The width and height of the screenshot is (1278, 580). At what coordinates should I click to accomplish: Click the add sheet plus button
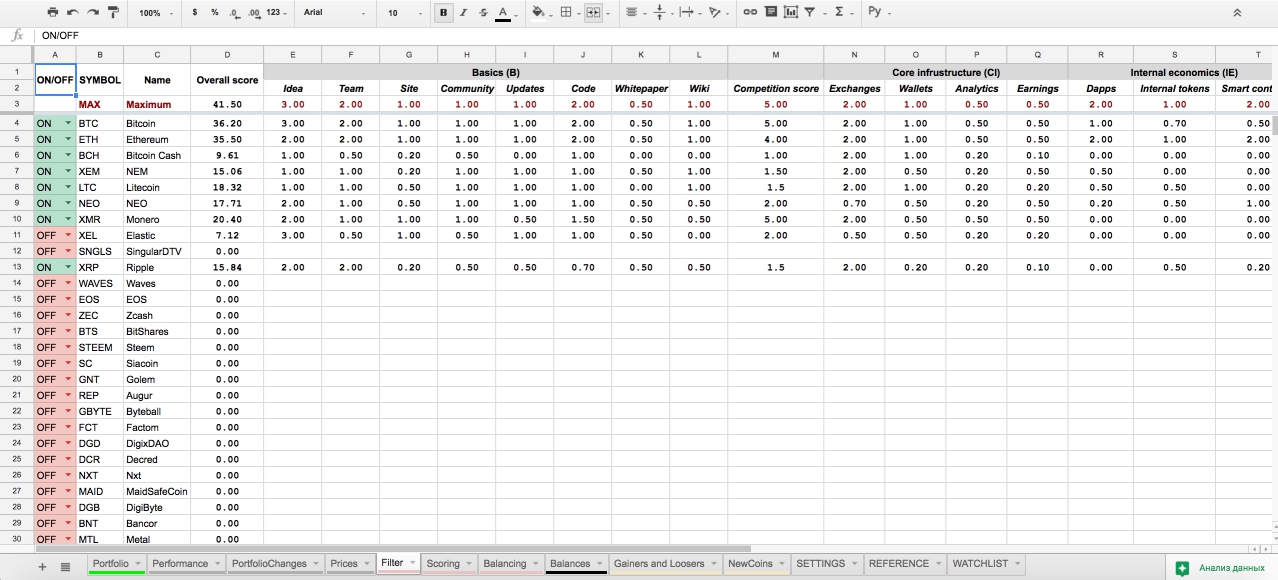click(x=42, y=566)
